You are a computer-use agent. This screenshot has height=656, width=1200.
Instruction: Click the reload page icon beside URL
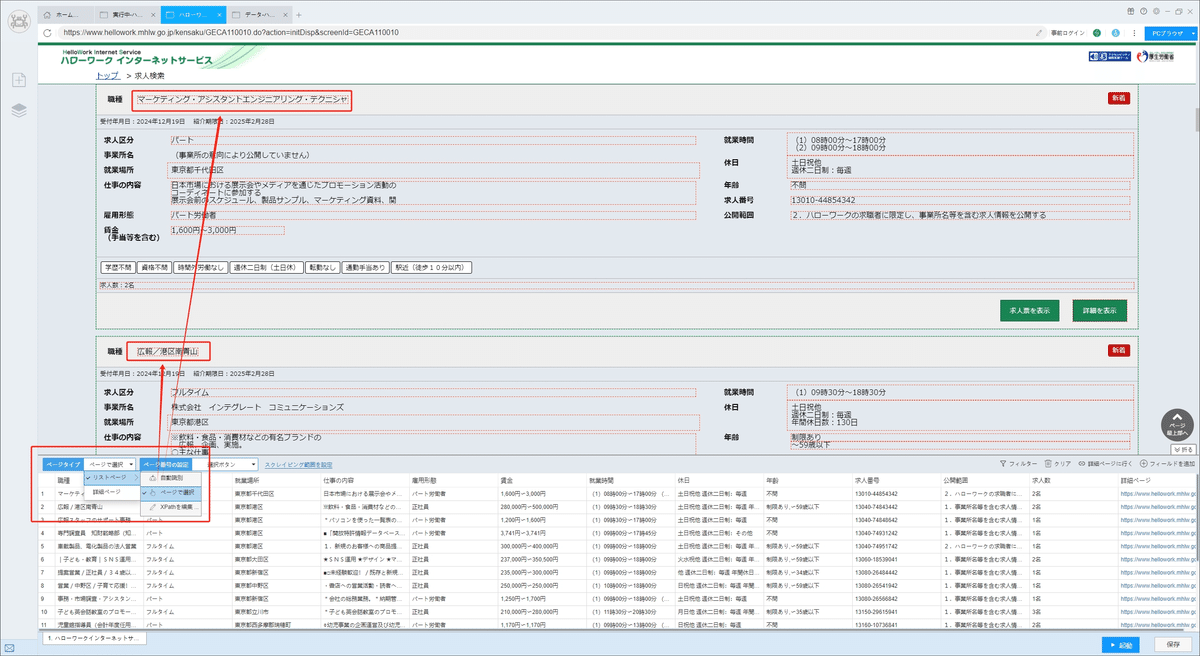click(x=49, y=32)
